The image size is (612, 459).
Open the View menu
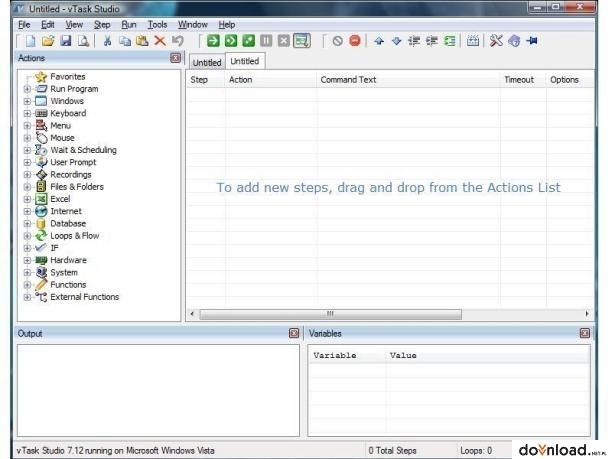(x=74, y=25)
